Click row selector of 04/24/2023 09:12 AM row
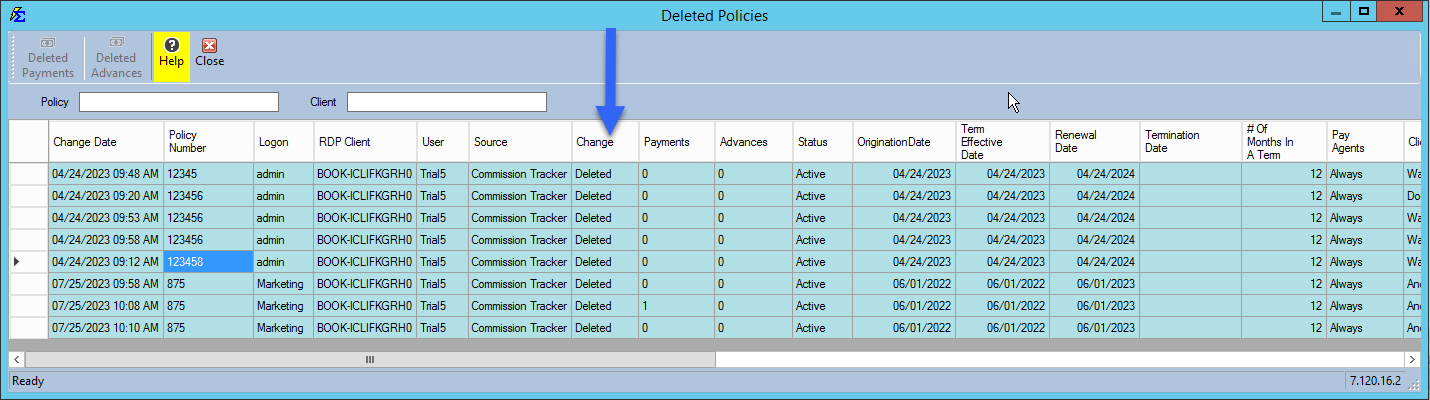1430x400 pixels. (x=29, y=262)
